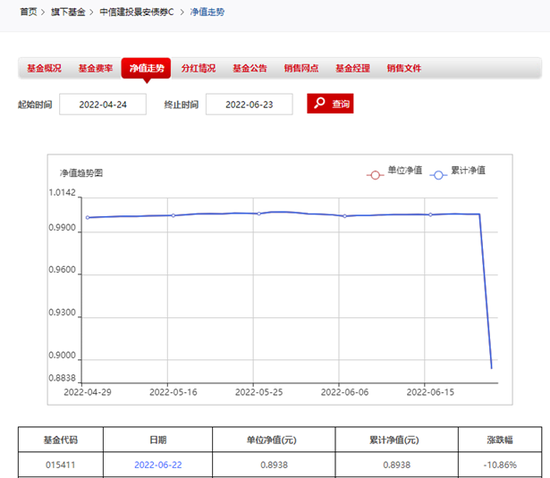Click chart data point at 2022-06-15
Screen dimensions: 550x478
[431, 215]
